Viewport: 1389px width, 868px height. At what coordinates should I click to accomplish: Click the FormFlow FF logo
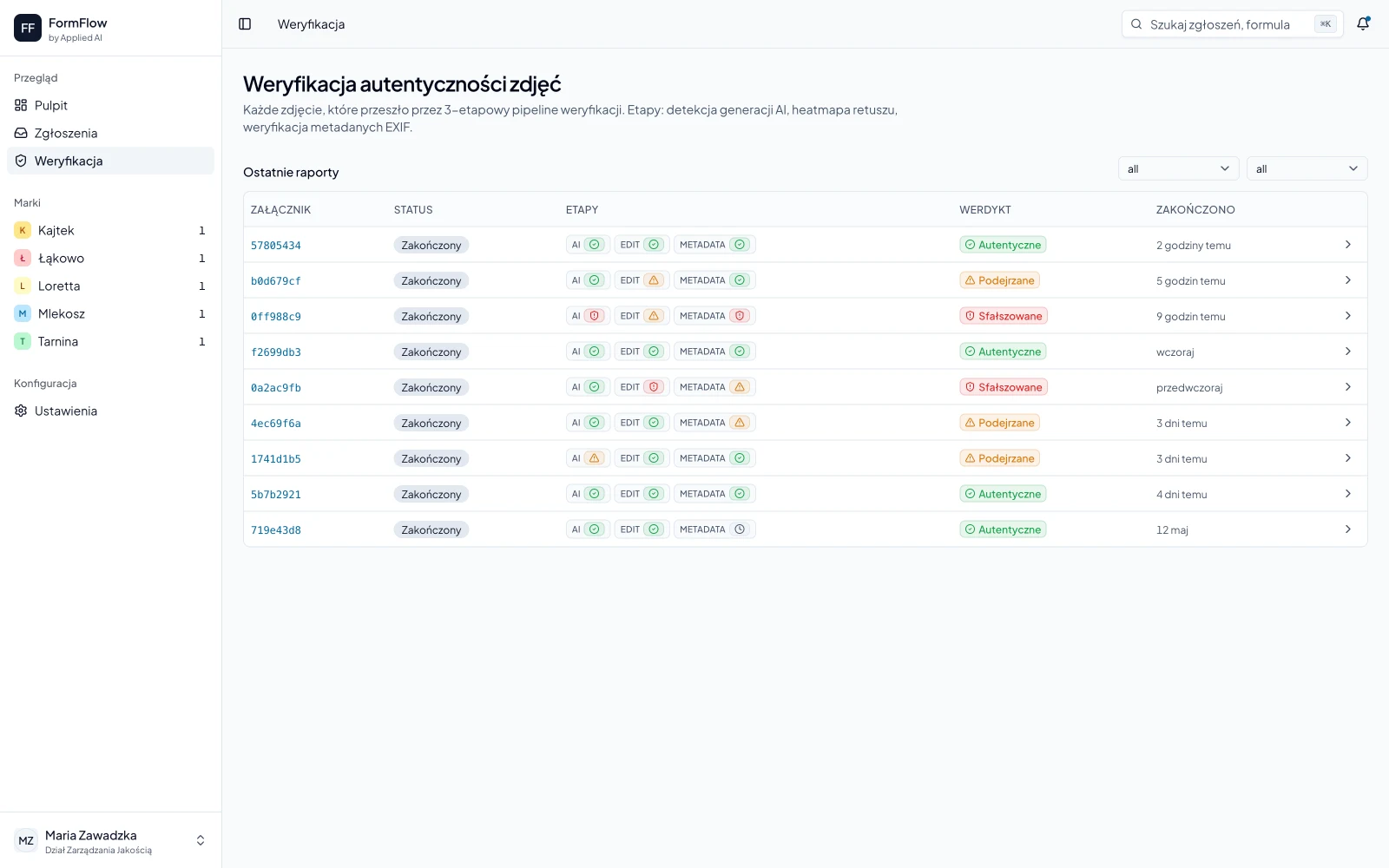(x=28, y=28)
